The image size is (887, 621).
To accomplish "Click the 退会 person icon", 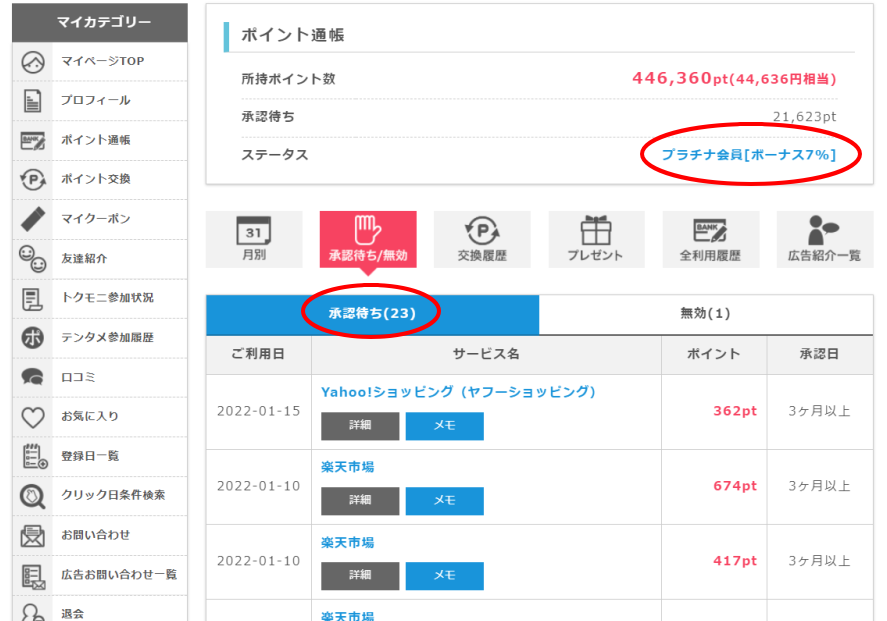I will [x=33, y=612].
